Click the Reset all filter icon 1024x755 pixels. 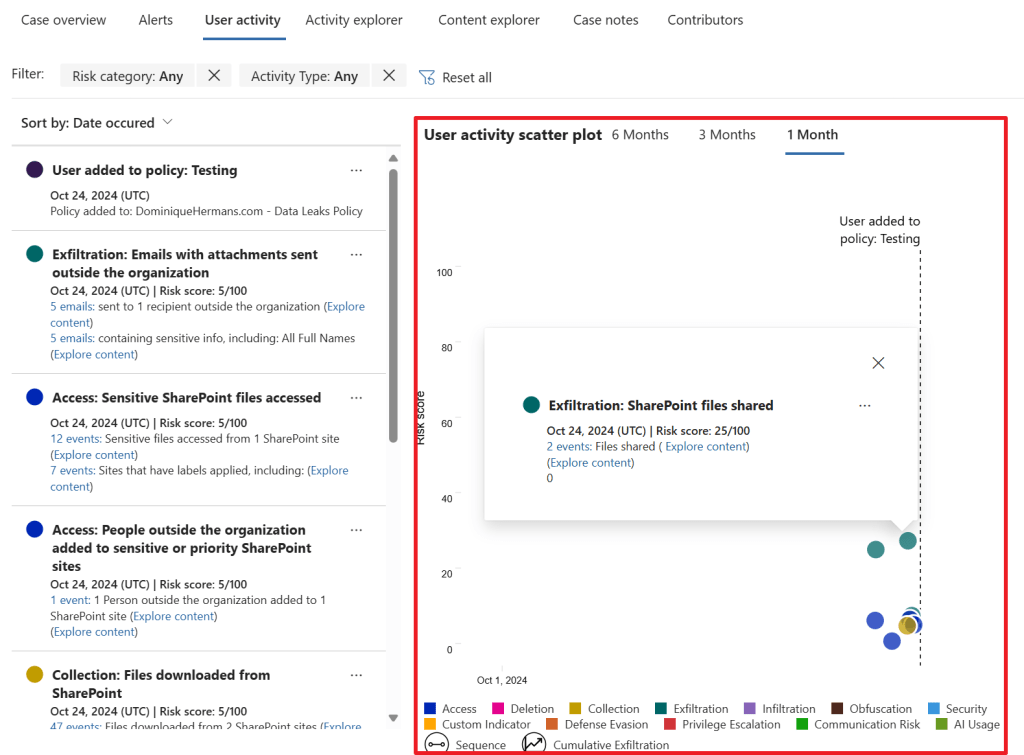click(x=427, y=77)
